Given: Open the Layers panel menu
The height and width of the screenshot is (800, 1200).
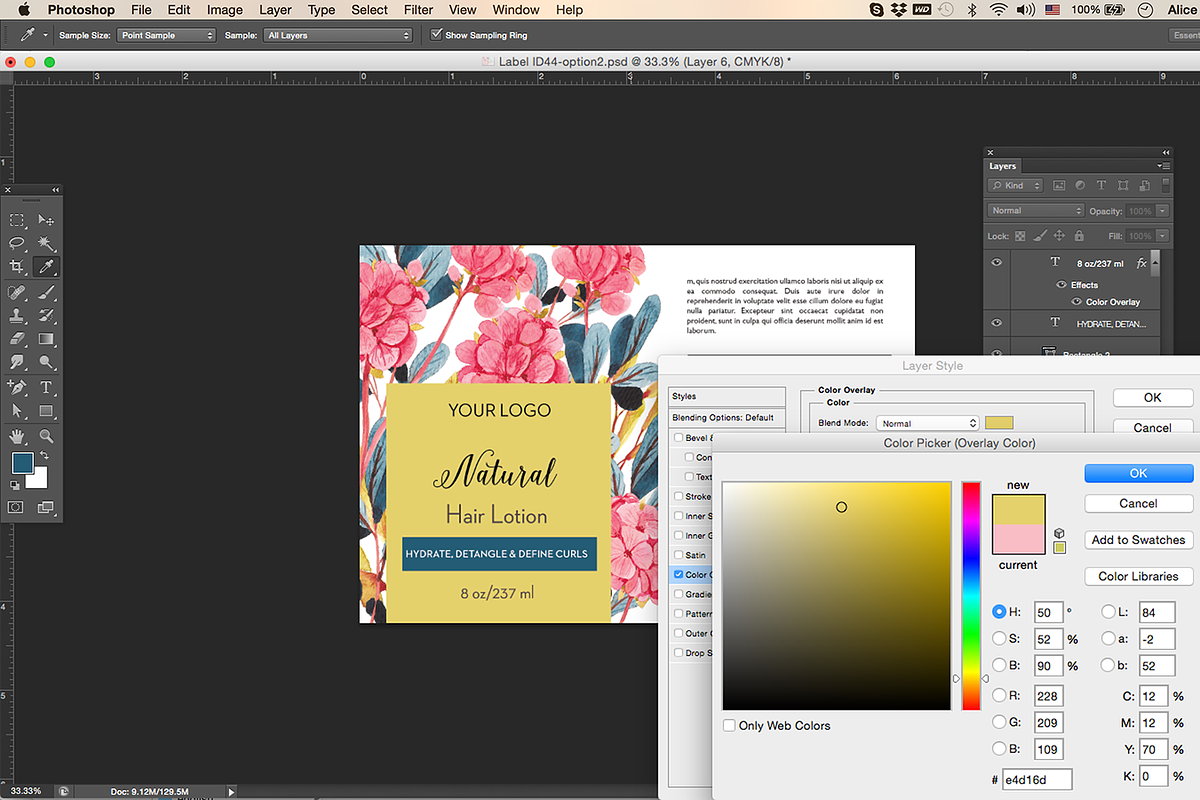Looking at the screenshot, I should [x=1163, y=166].
